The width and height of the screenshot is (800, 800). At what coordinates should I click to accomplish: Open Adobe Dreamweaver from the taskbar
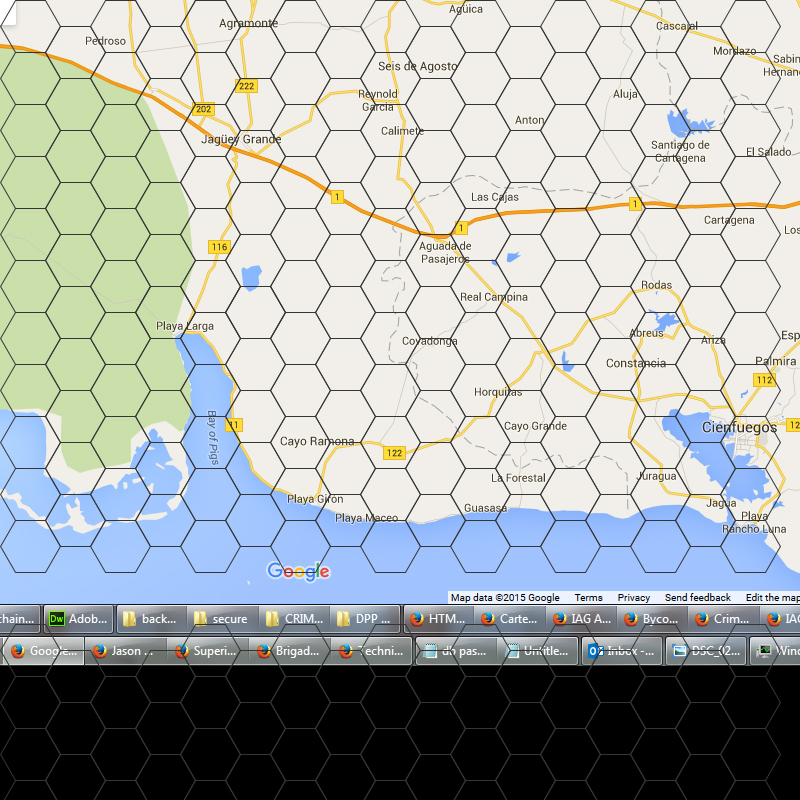[79, 619]
